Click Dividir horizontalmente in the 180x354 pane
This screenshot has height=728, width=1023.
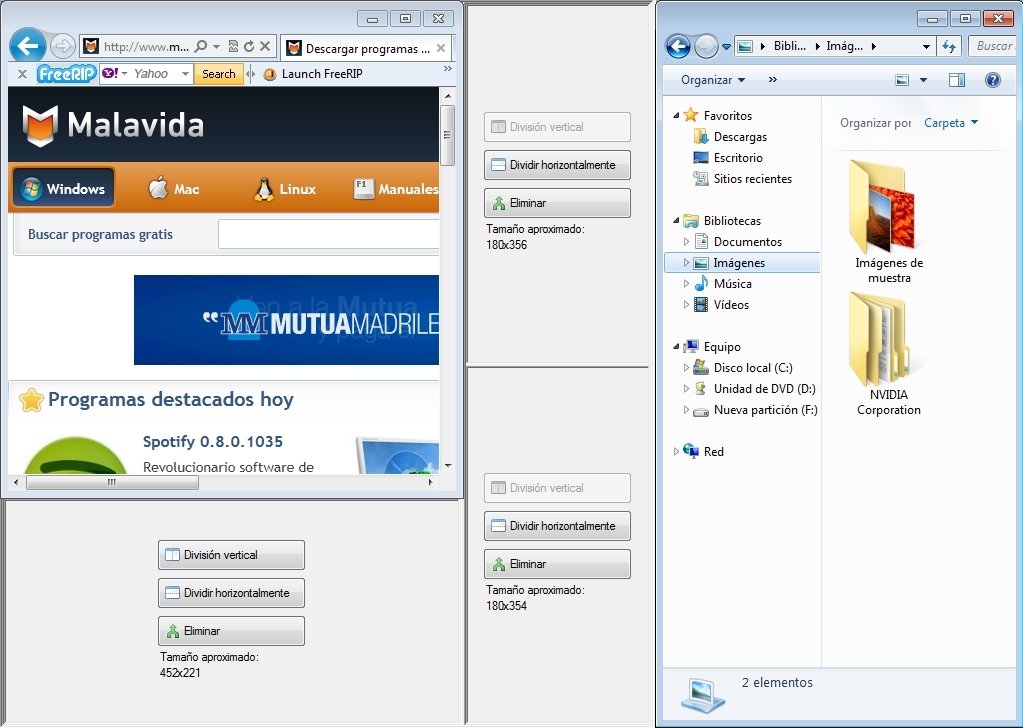557,526
